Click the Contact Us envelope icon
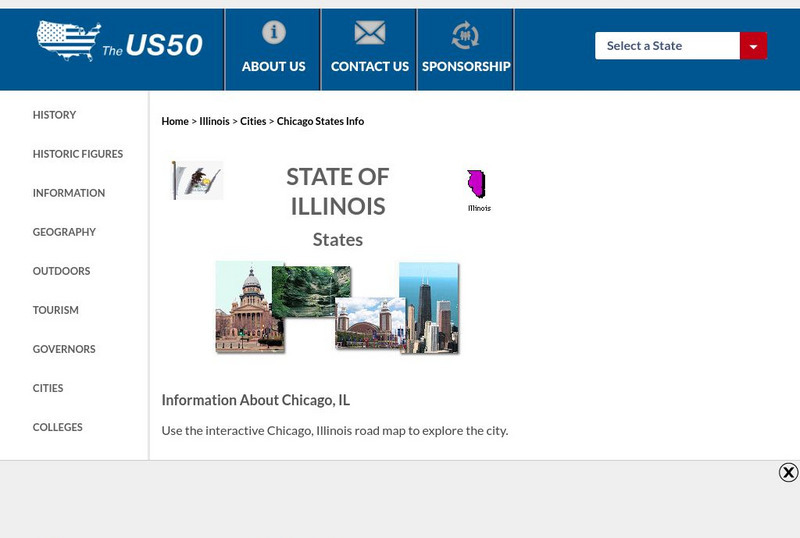This screenshot has height=538, width=800. tap(370, 33)
